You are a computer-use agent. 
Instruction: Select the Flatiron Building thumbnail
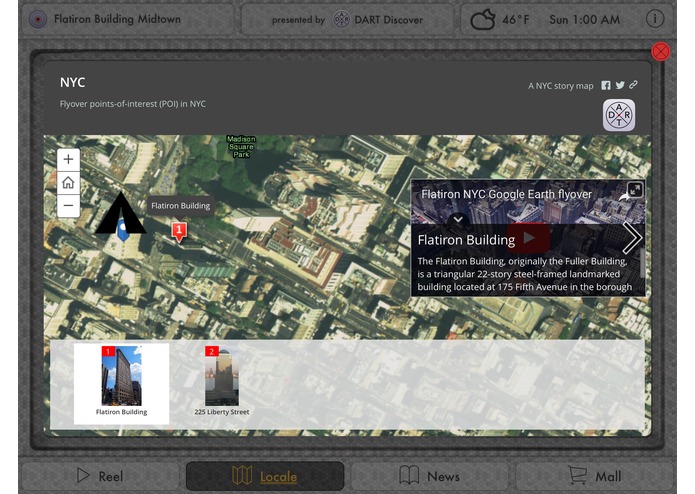(121, 384)
